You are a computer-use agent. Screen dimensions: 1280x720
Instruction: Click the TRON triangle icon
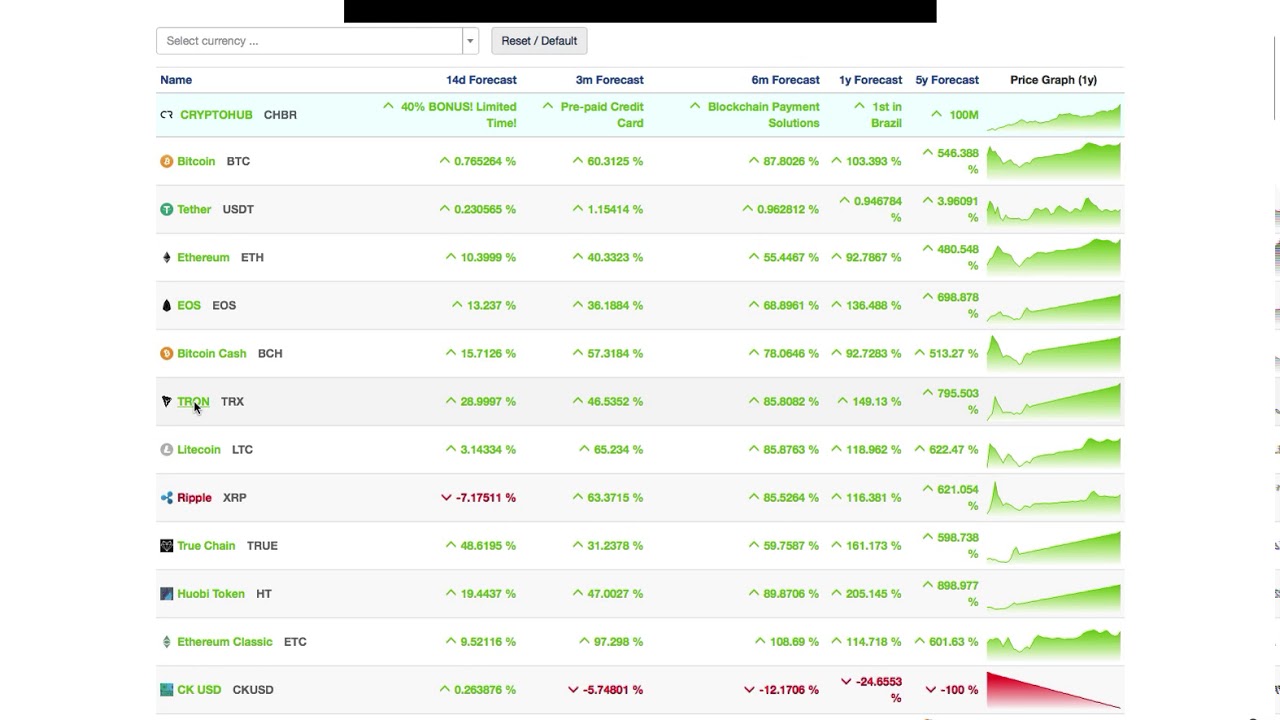pos(166,401)
